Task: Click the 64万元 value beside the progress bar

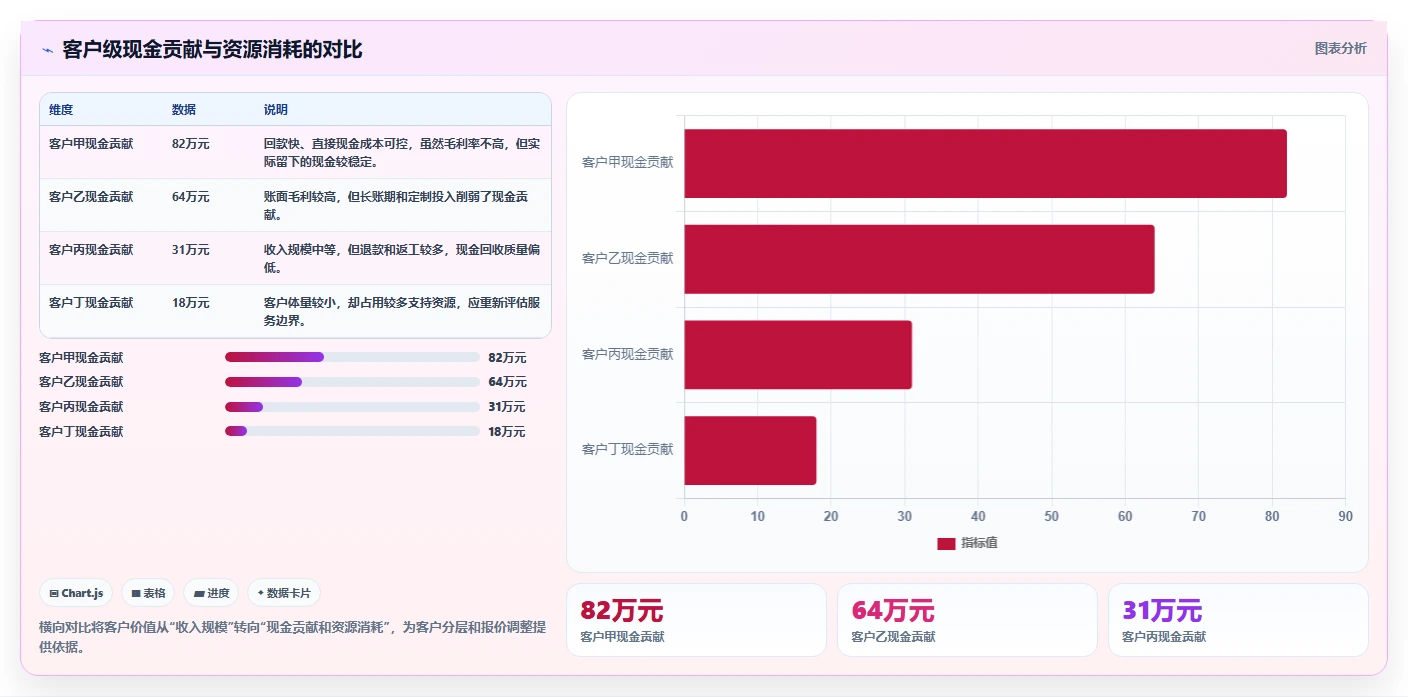Action: (507, 382)
